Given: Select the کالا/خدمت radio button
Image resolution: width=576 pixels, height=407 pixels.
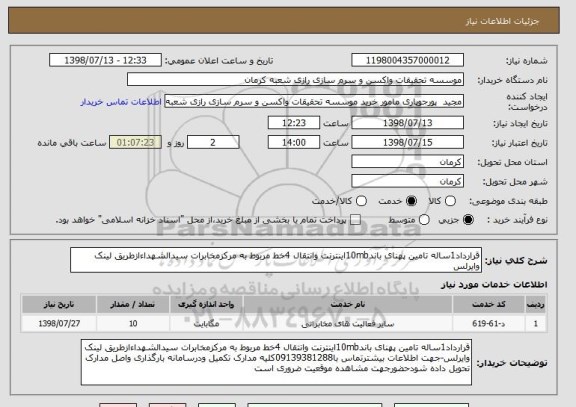Looking at the screenshot, I should 361,201.
